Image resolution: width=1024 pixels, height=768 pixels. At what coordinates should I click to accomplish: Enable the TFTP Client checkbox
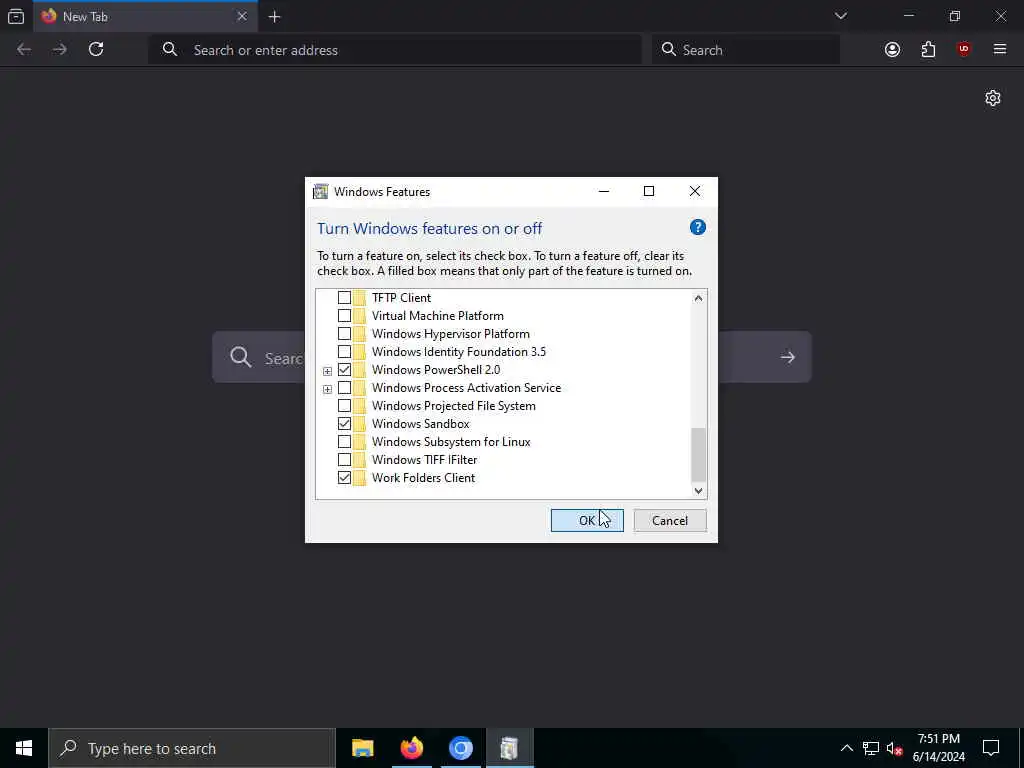click(344, 298)
